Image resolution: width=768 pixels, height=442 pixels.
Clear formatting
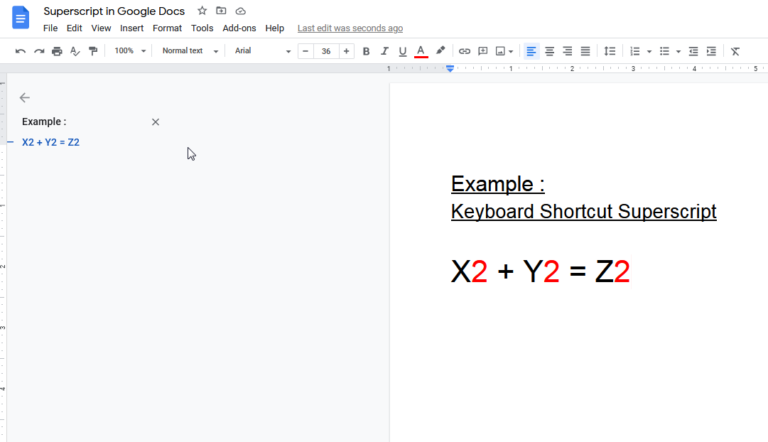coord(735,51)
